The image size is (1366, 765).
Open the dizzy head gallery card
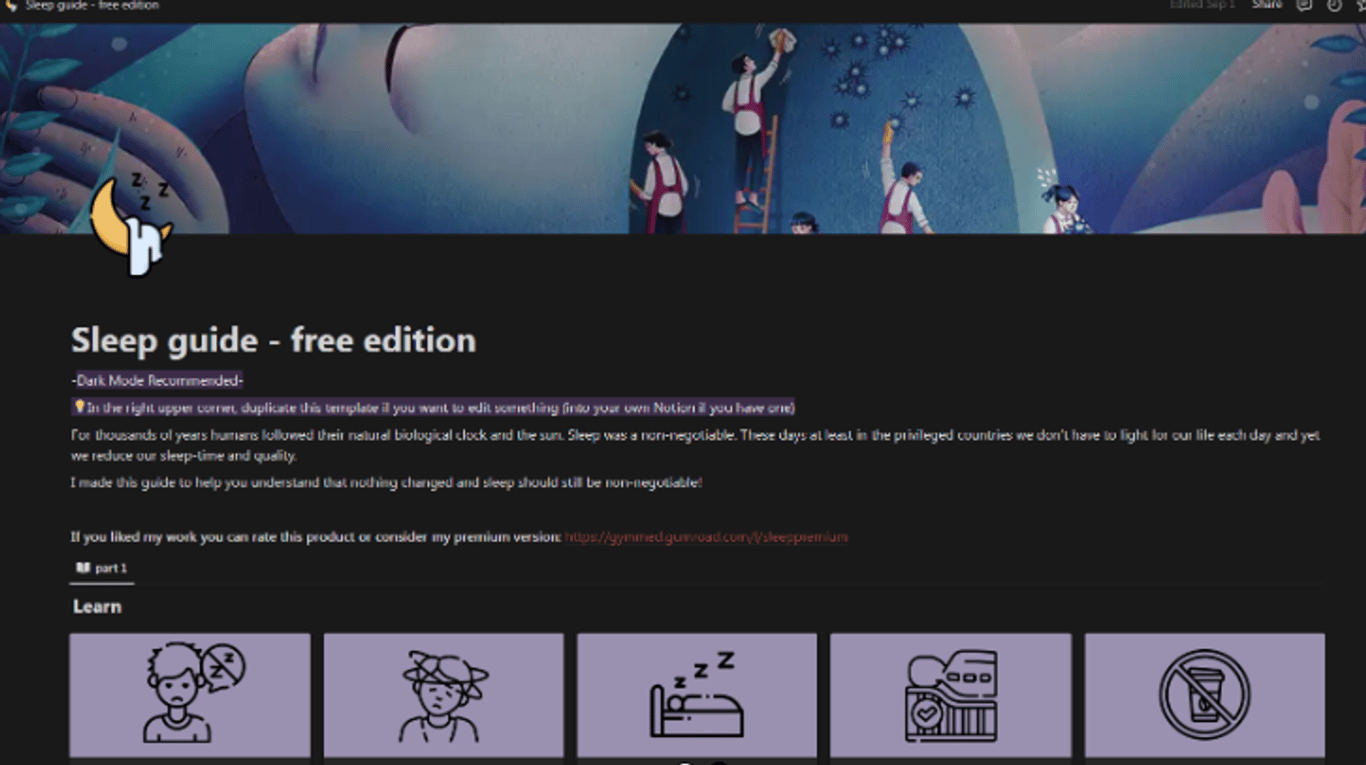tap(443, 695)
